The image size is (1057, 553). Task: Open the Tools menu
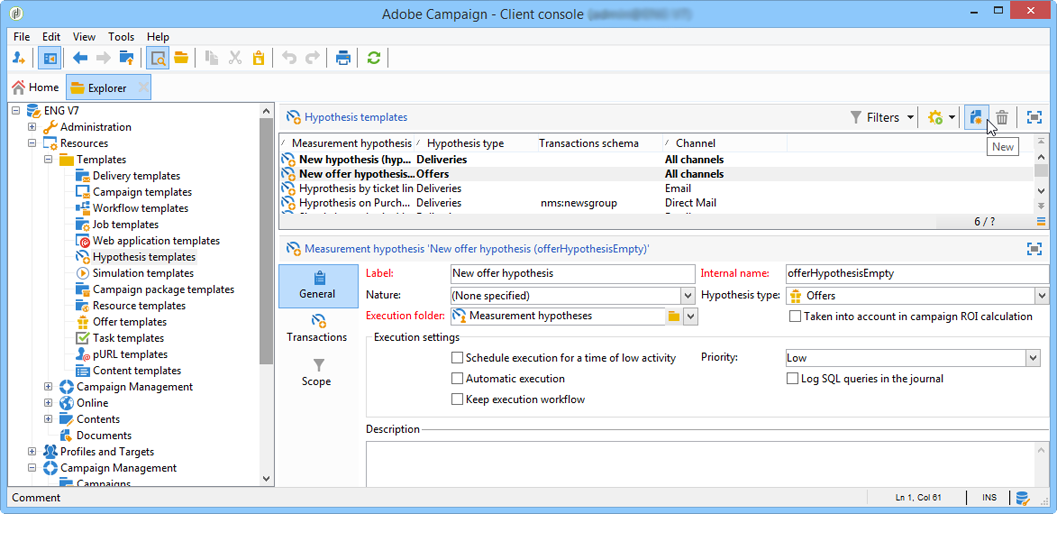pos(121,36)
